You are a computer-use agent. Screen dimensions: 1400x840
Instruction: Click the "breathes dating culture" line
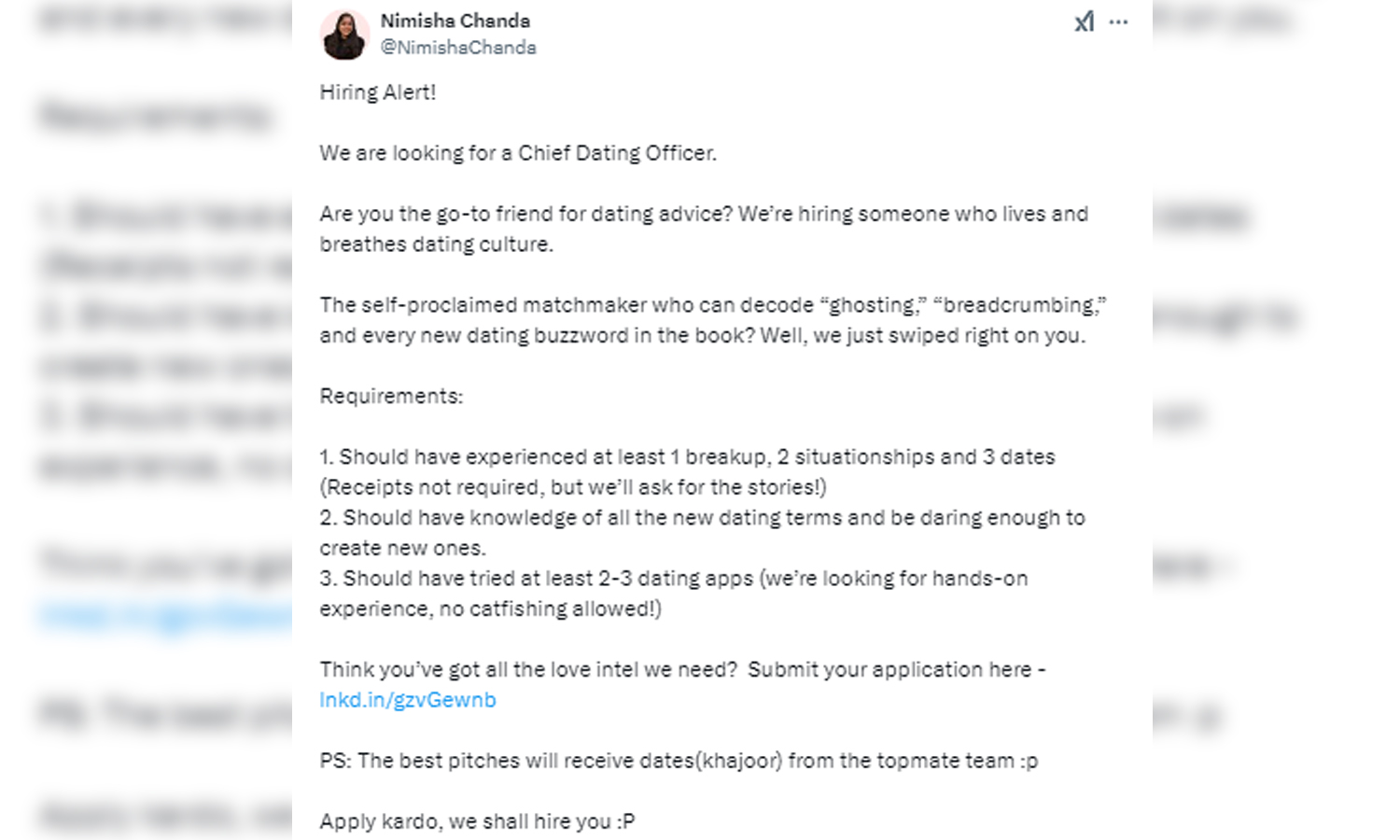(x=436, y=245)
